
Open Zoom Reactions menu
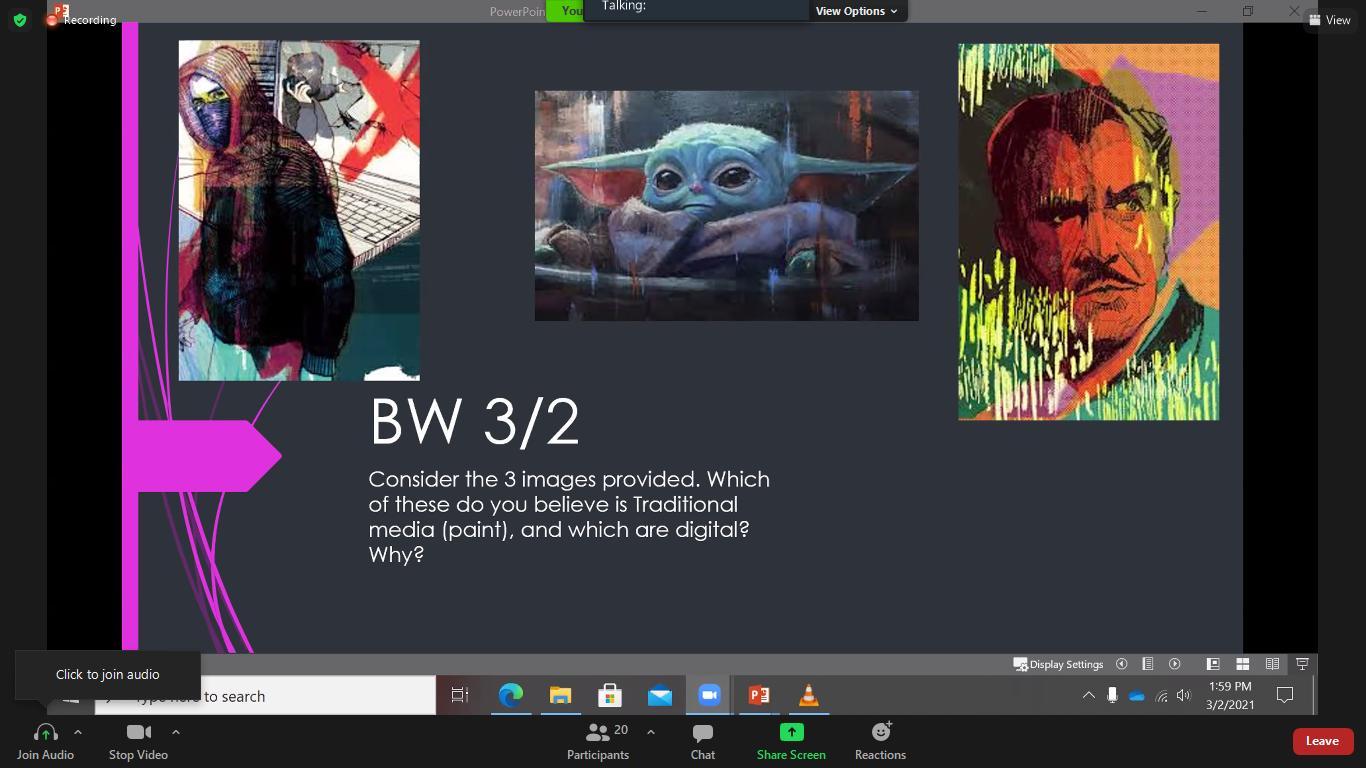tap(880, 741)
